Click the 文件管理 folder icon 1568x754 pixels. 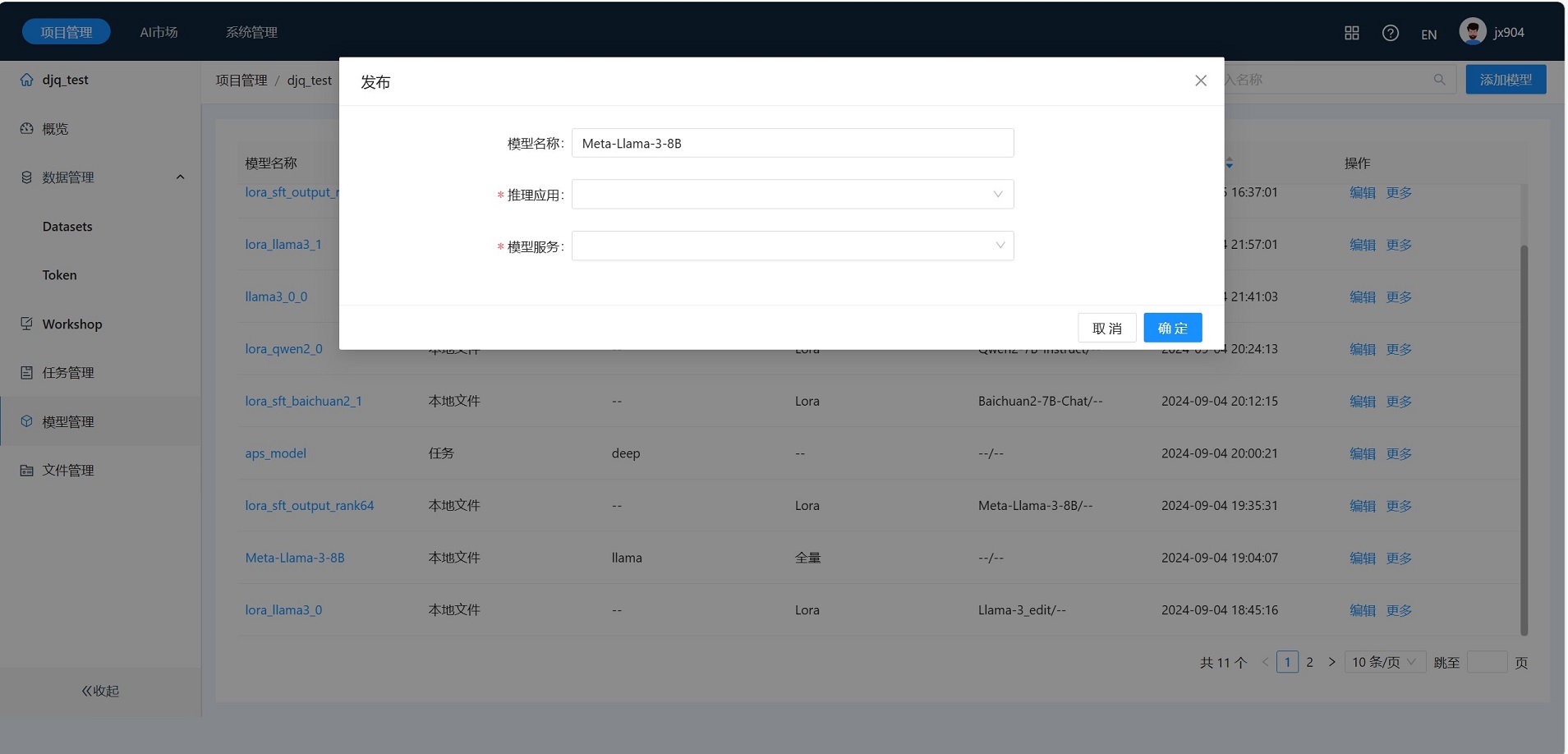[x=27, y=471]
